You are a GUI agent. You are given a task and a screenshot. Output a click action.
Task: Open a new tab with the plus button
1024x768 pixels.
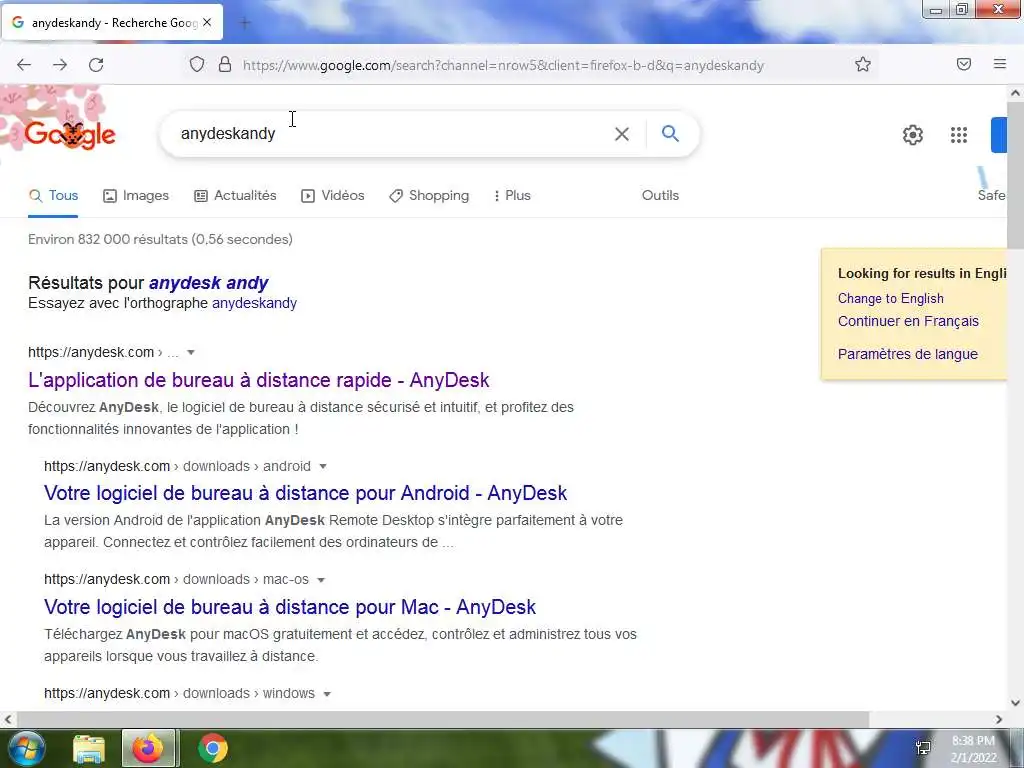[x=245, y=23]
